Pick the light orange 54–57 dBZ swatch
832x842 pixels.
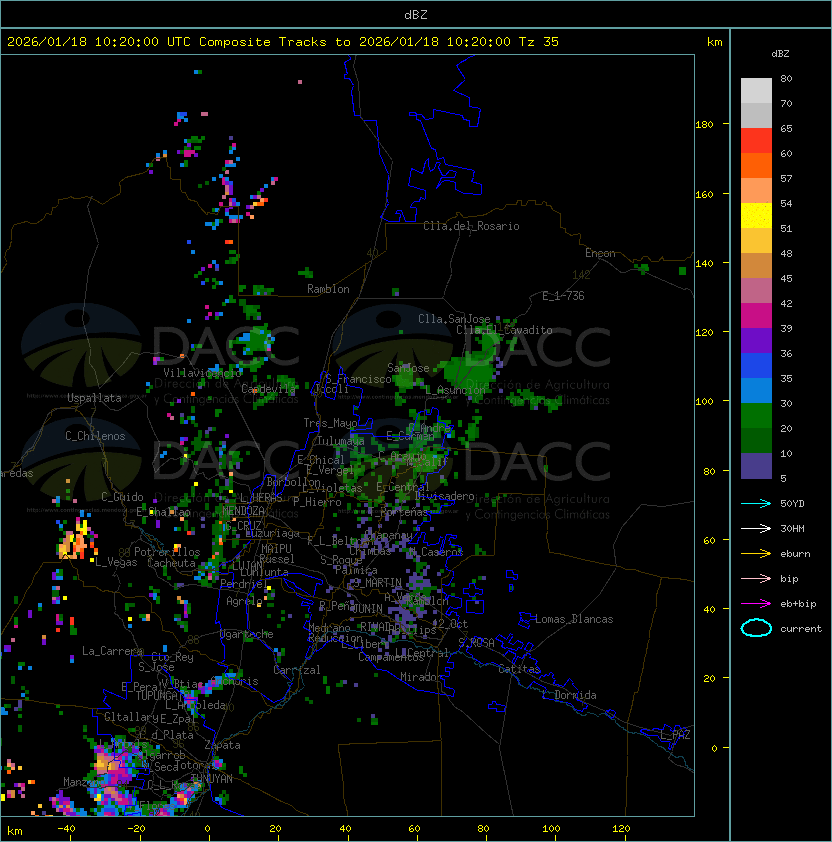coord(756,191)
